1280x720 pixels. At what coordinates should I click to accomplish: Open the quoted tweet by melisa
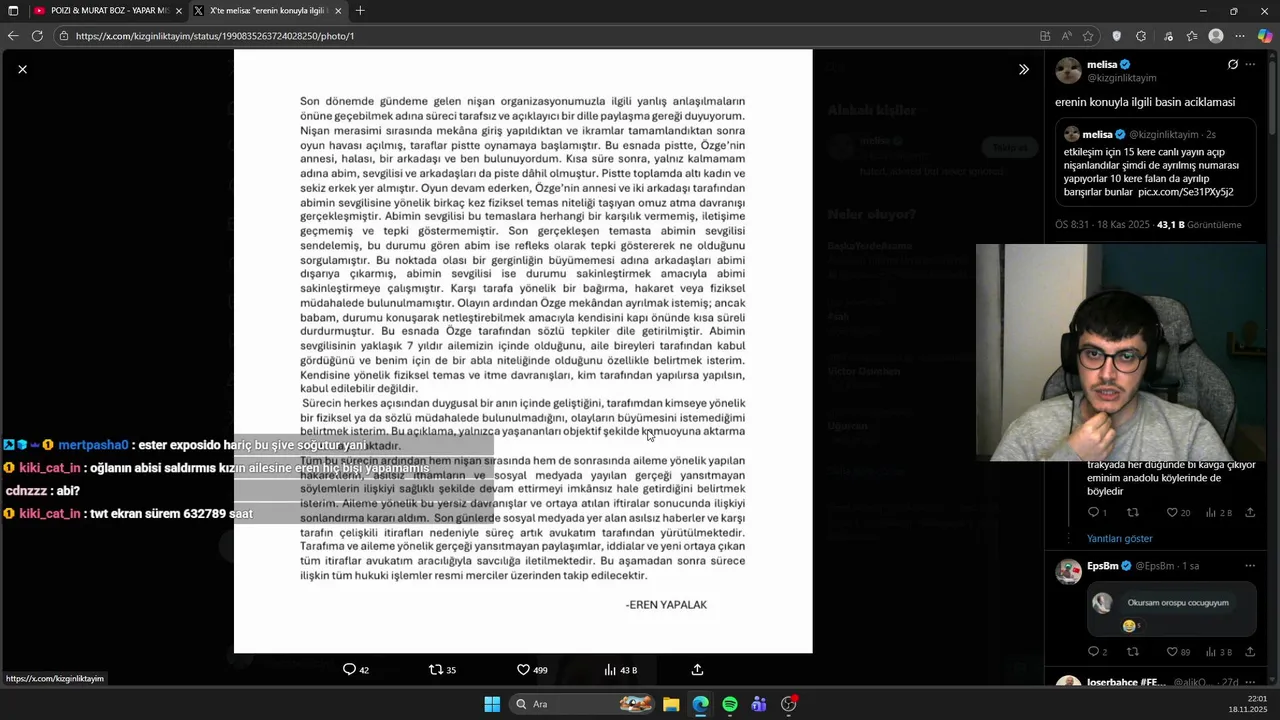point(1155,162)
